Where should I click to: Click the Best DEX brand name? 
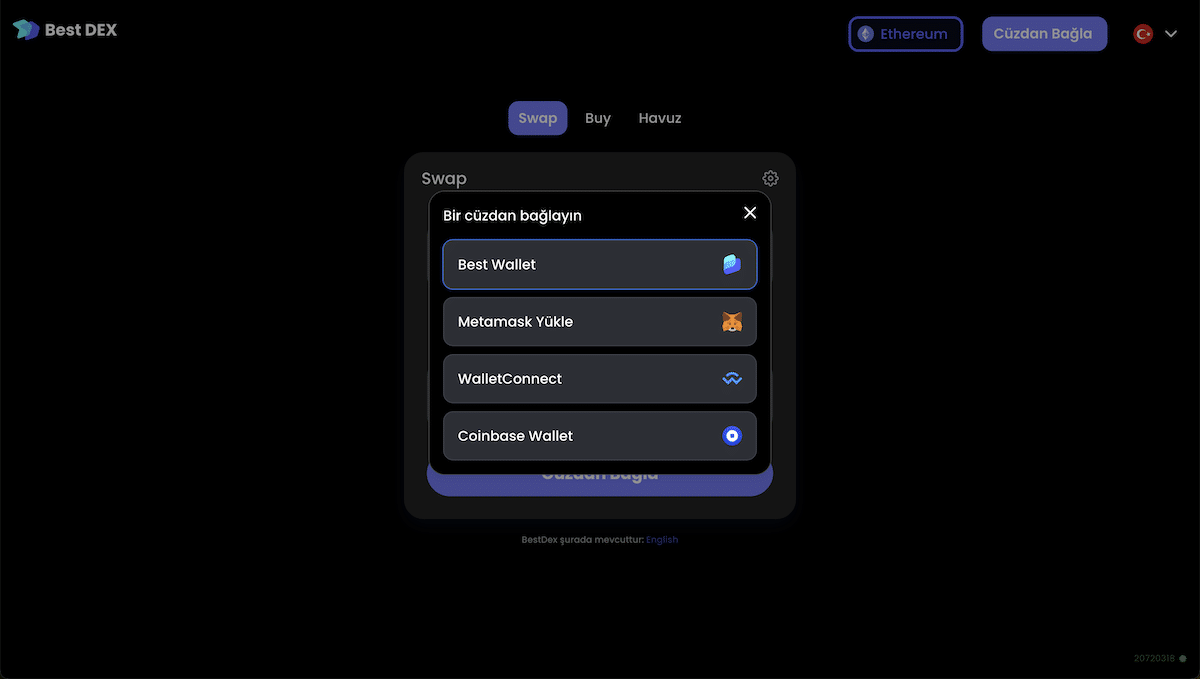81,30
